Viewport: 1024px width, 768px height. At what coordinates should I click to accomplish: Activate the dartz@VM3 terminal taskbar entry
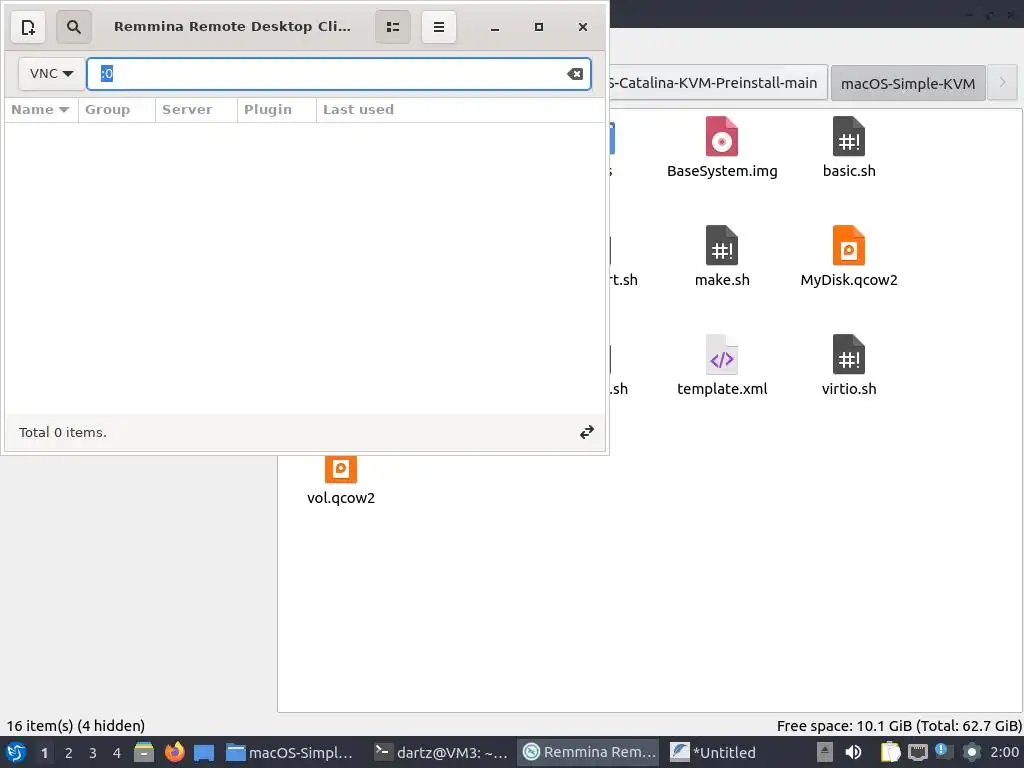tap(441, 752)
